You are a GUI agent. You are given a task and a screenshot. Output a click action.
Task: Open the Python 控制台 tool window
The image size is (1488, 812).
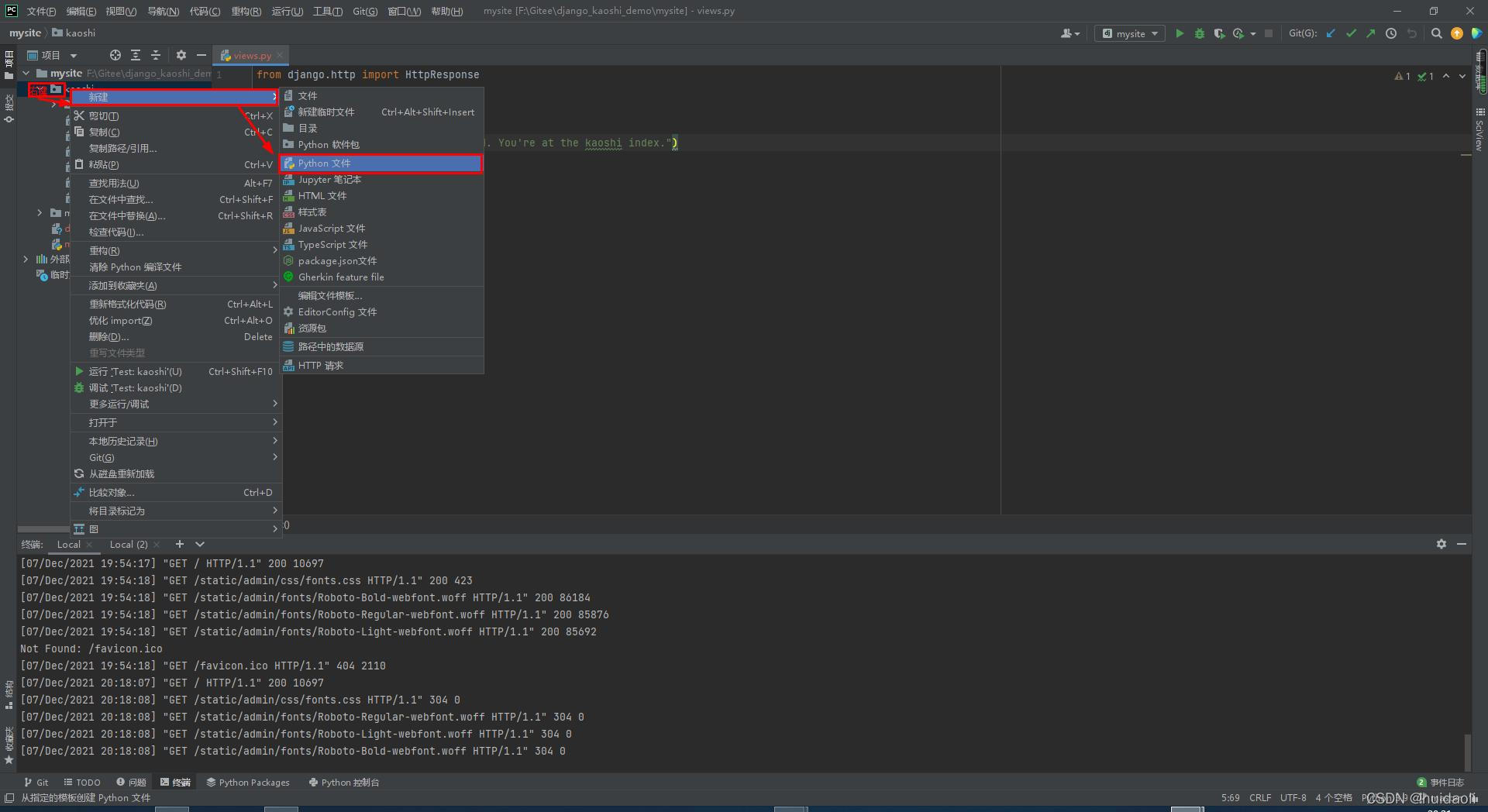click(x=344, y=782)
